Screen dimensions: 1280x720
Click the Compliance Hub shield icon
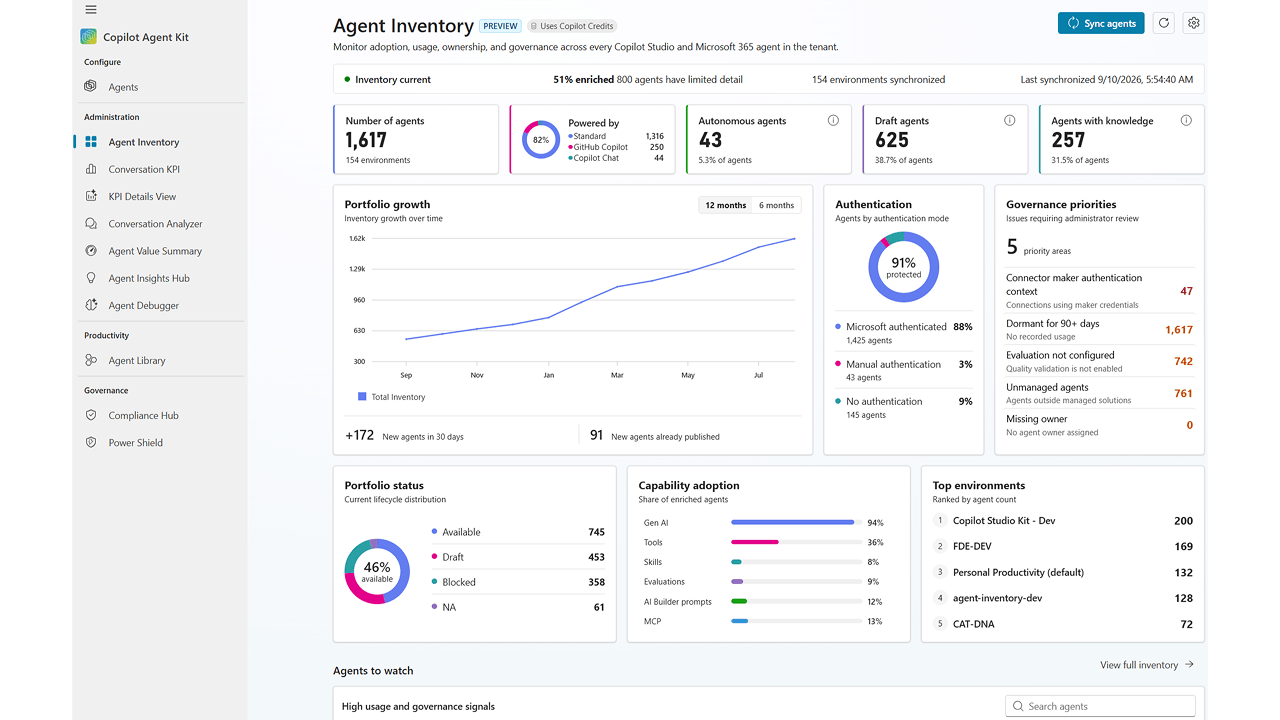[x=91, y=415]
